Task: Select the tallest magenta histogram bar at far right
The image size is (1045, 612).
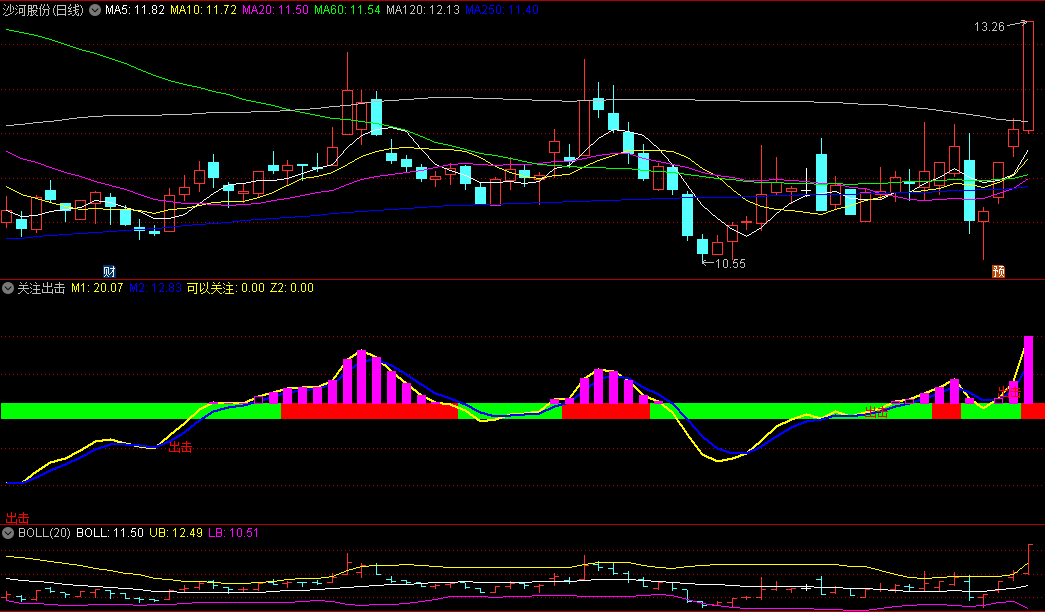Action: coord(1028,370)
